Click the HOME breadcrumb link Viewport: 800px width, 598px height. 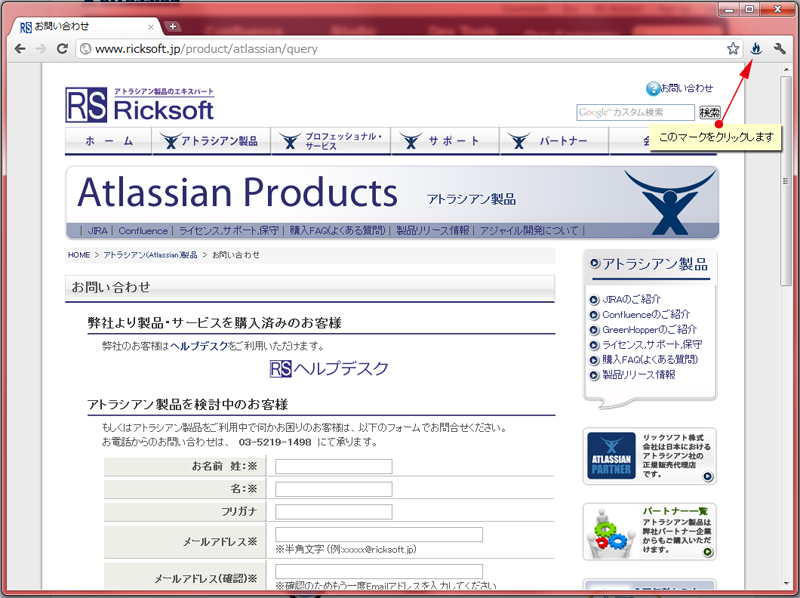[x=79, y=255]
